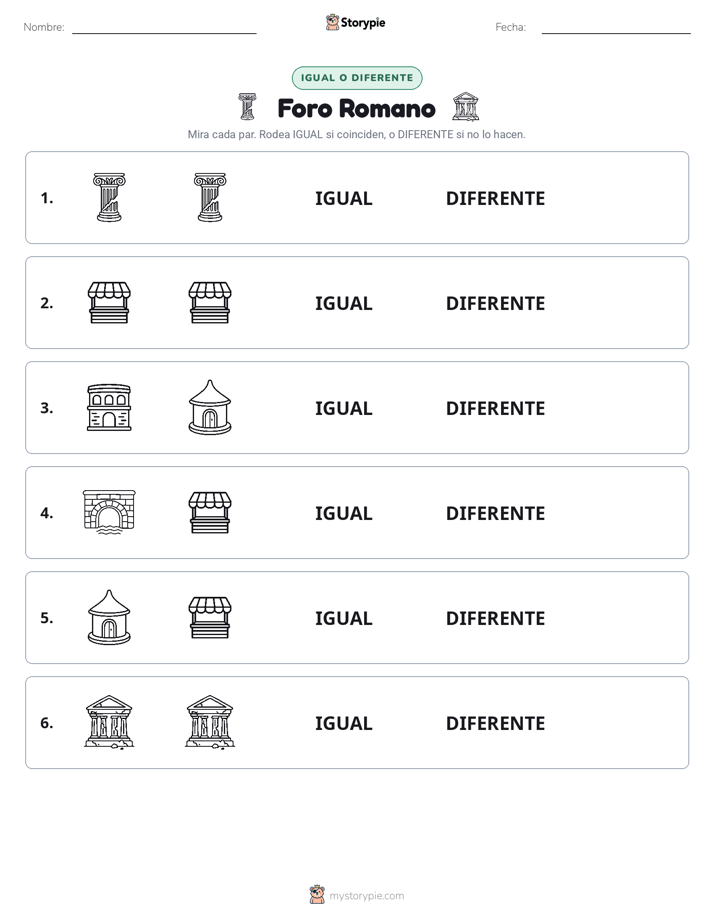Select DIFERENTE for row 3
The height and width of the screenshot is (924, 714).
pos(495,408)
